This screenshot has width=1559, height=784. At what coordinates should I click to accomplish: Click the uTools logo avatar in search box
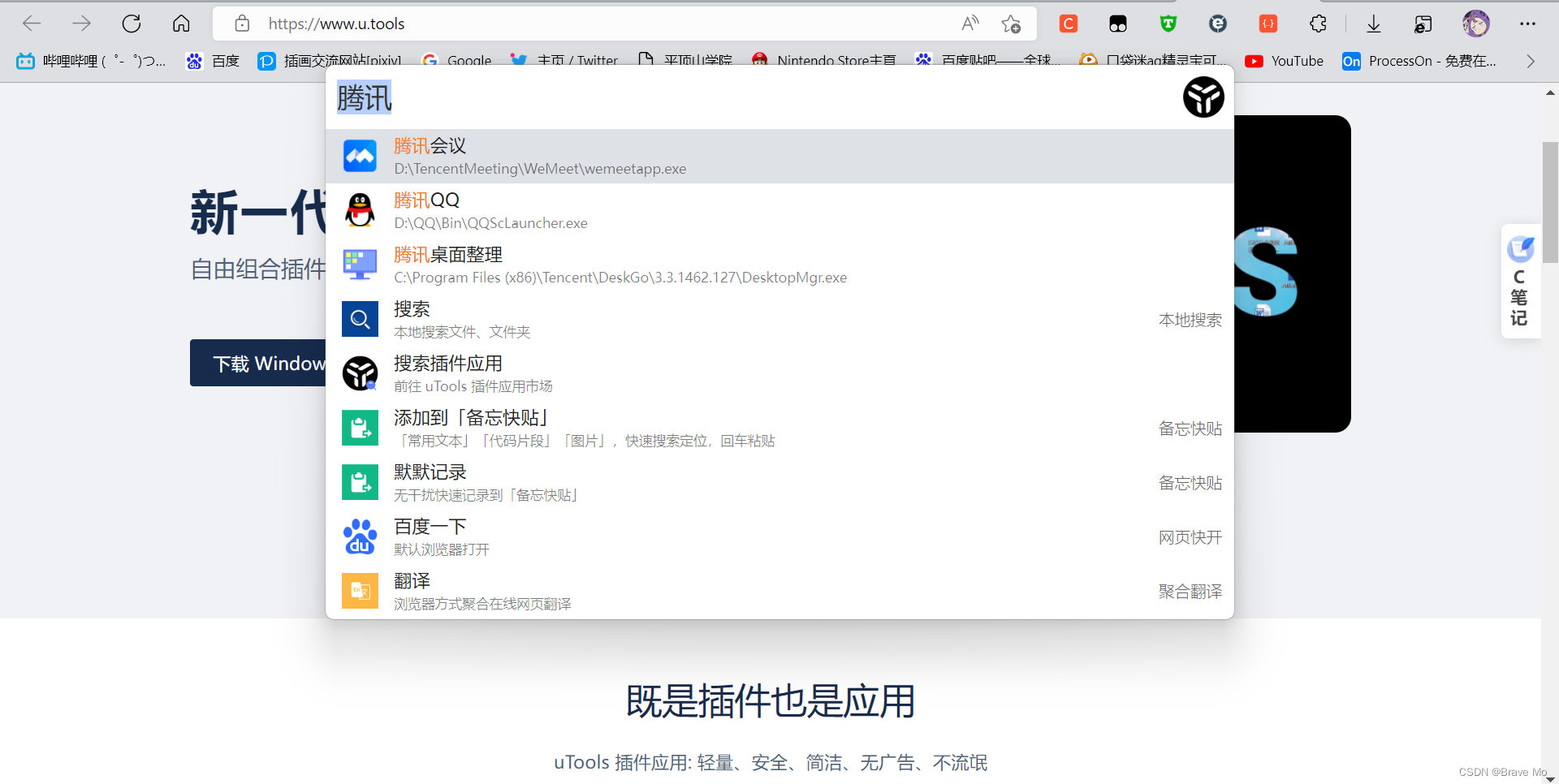[1203, 97]
